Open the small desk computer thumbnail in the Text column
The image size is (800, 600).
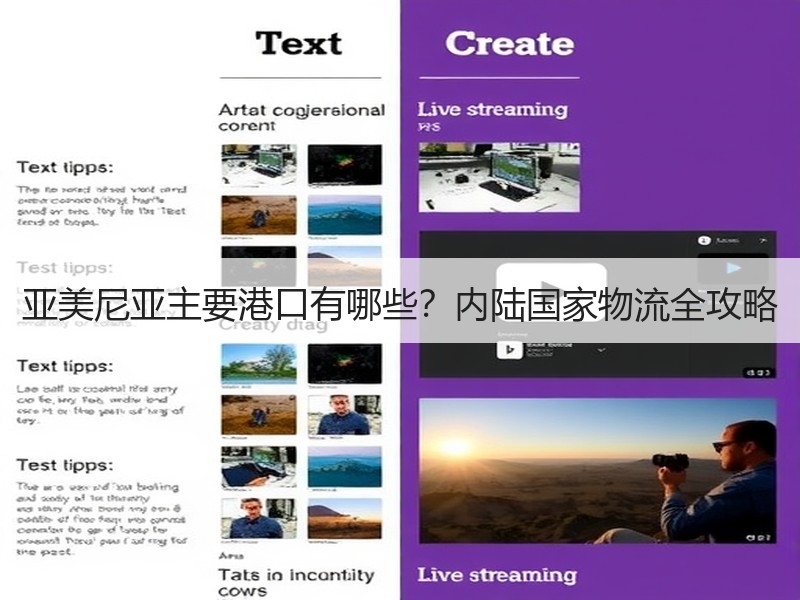tap(259, 164)
